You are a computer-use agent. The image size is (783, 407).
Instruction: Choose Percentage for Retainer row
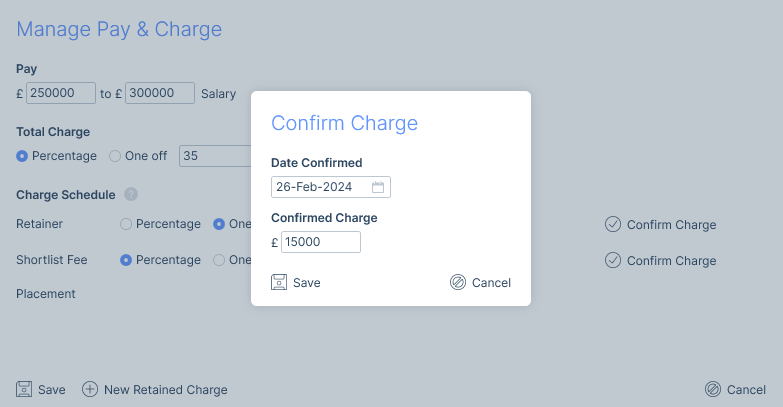(126, 224)
